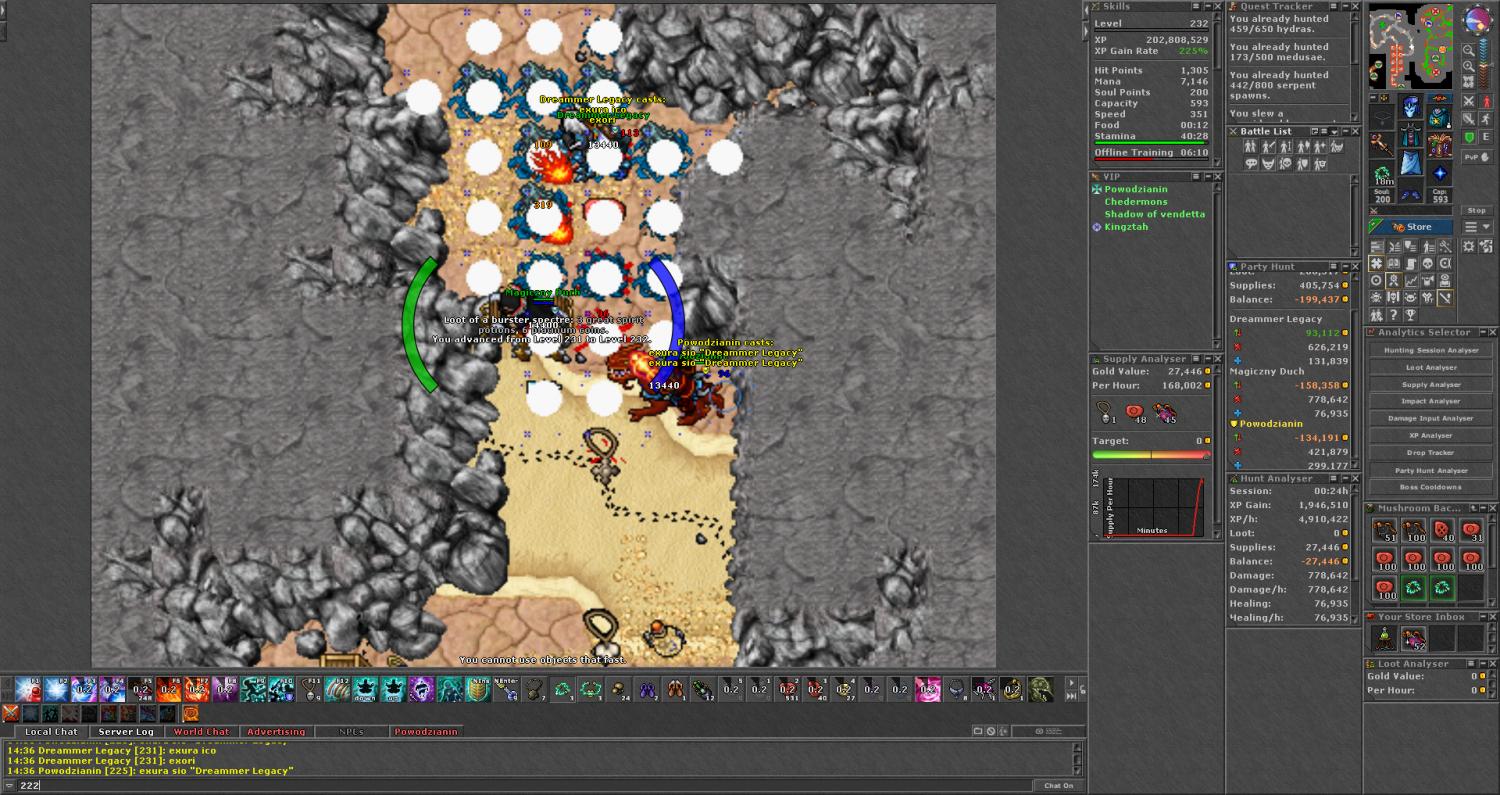The image size is (1500, 795).
Task: Switch to World Chat tab
Action: (202, 732)
